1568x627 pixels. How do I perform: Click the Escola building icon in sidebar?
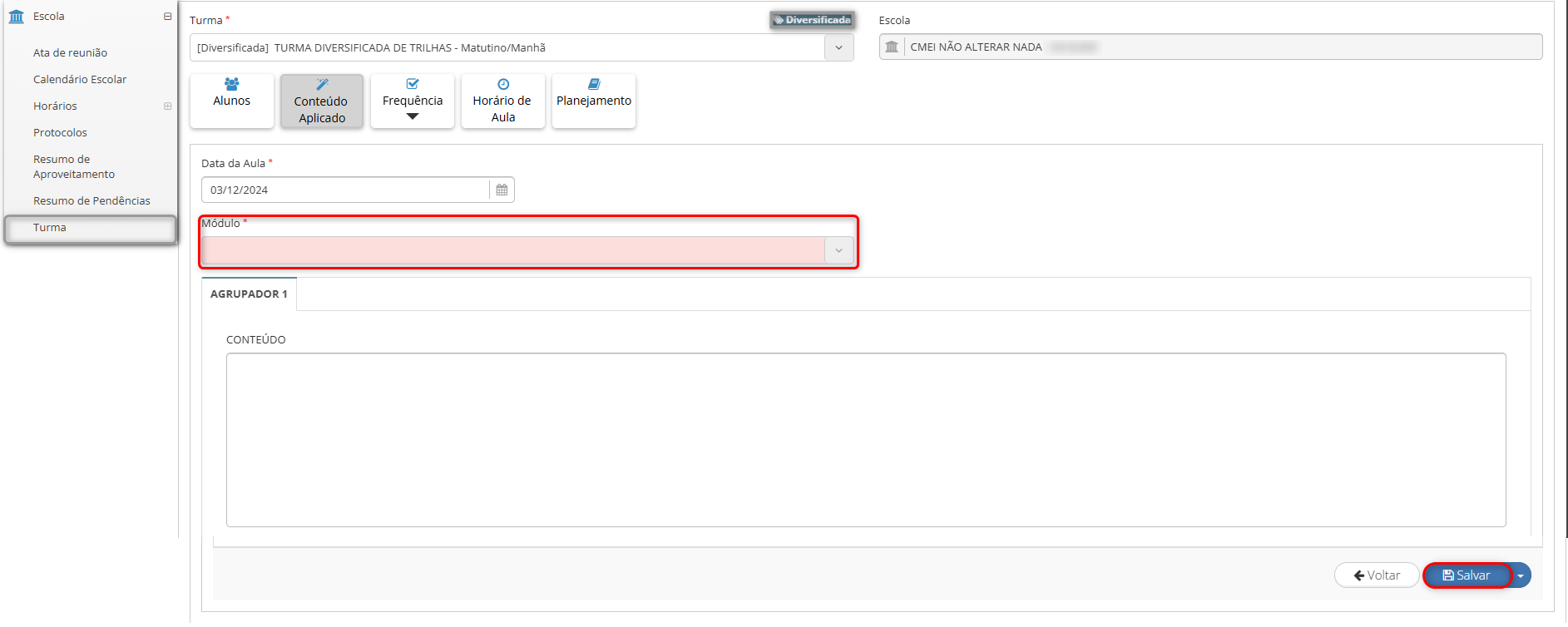17,17
